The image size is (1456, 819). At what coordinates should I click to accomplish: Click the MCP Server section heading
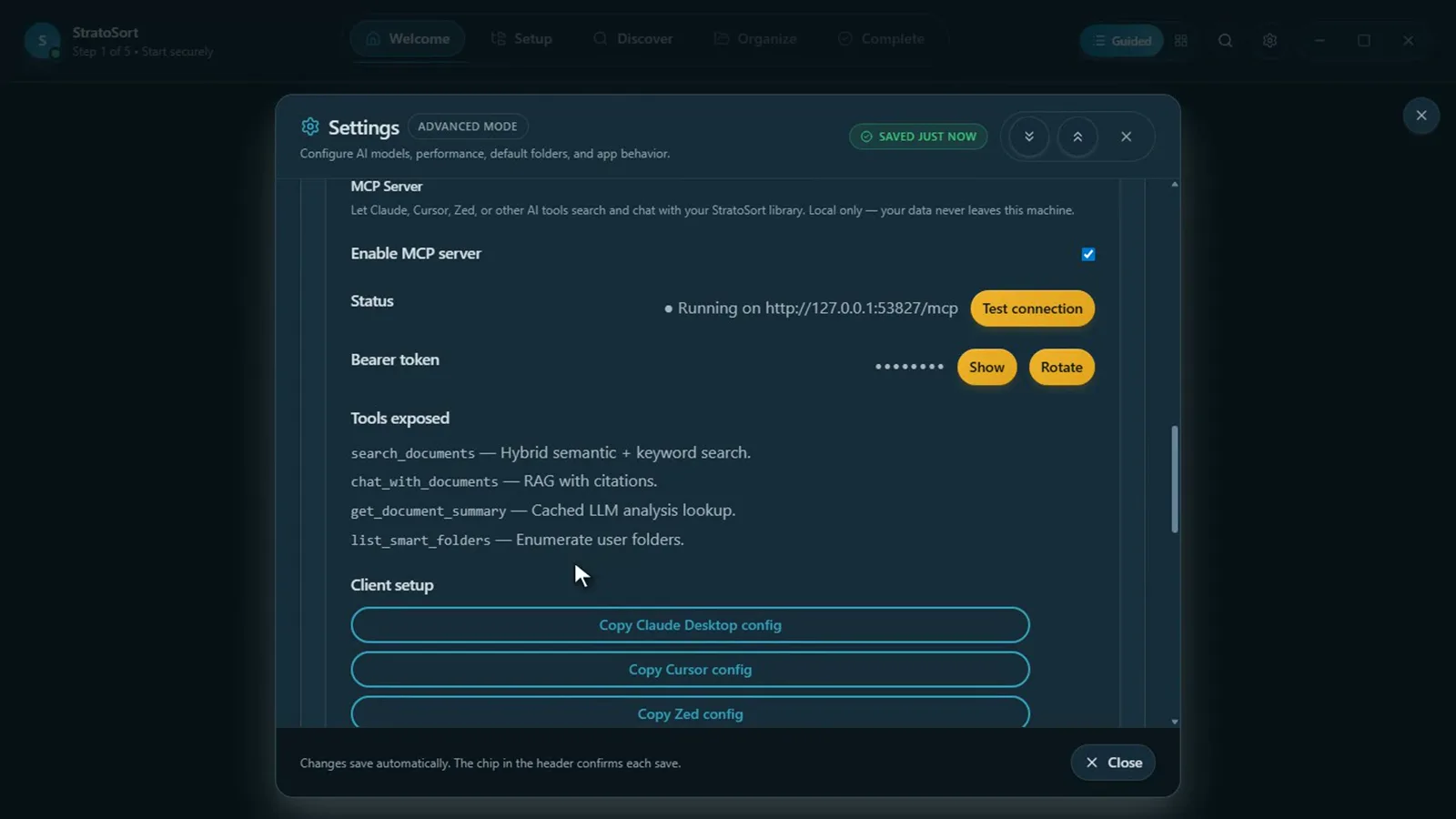pos(387,187)
